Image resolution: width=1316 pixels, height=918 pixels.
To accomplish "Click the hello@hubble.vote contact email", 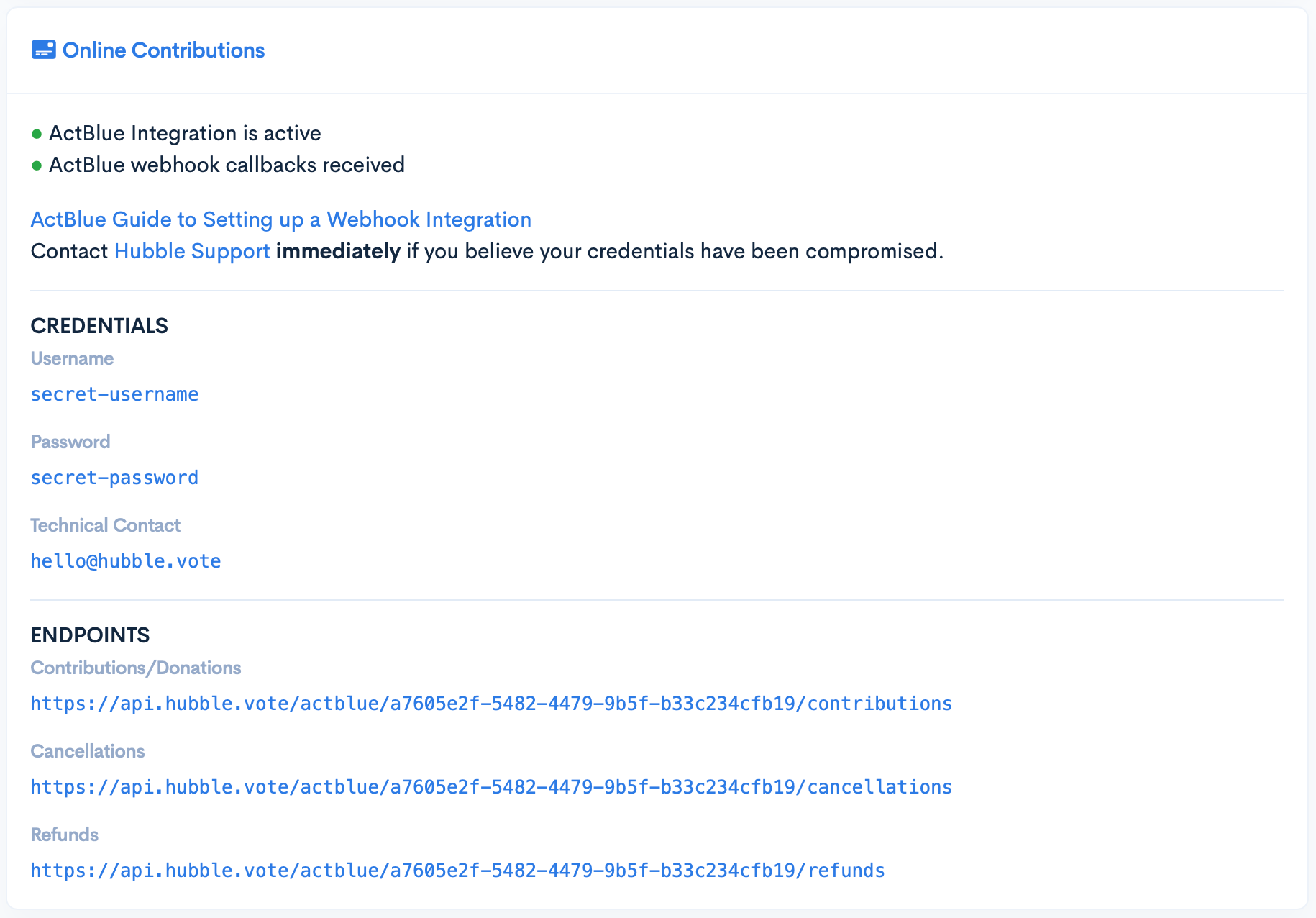I will tap(126, 561).
